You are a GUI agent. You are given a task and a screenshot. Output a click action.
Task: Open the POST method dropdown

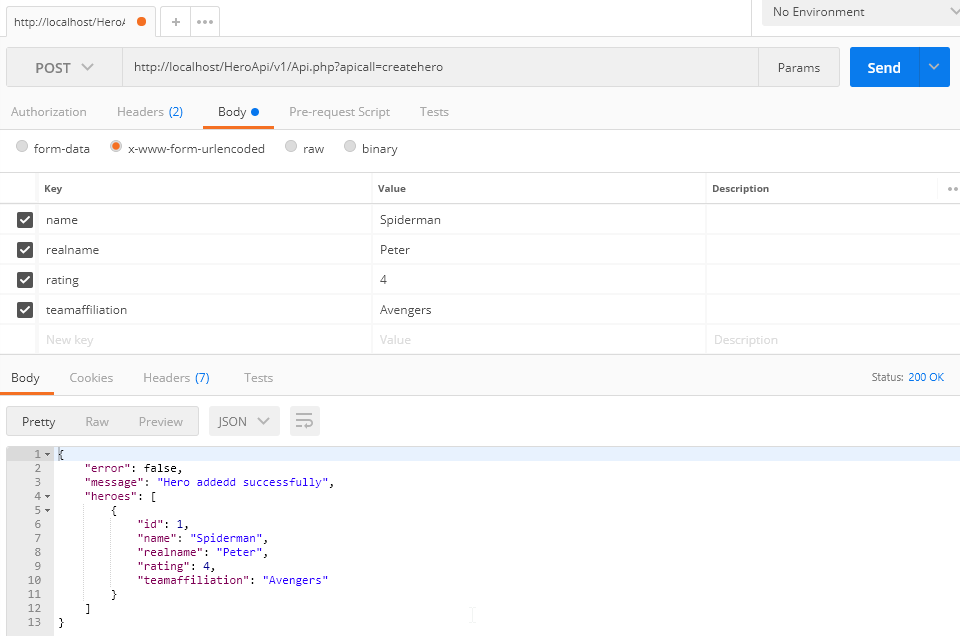click(x=64, y=68)
